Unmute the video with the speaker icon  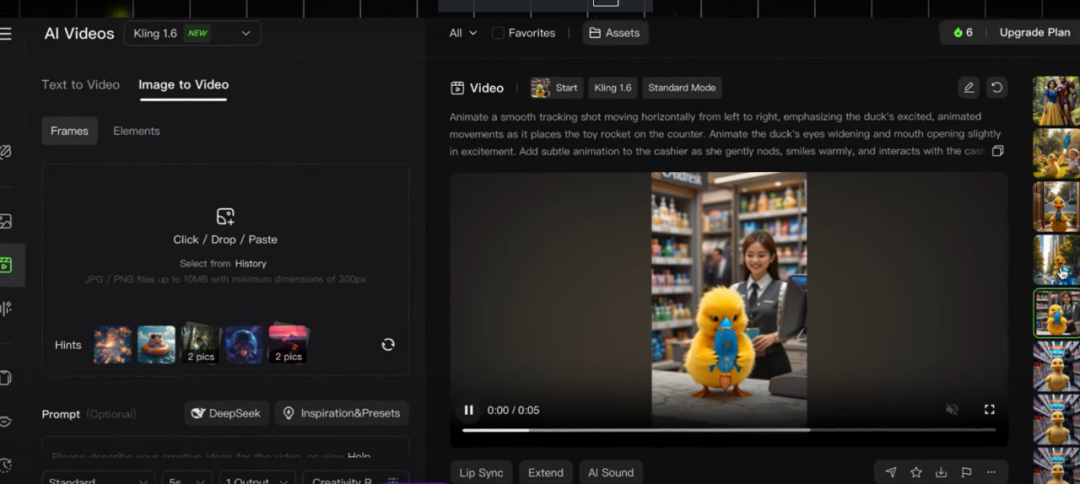pyautogui.click(x=952, y=410)
